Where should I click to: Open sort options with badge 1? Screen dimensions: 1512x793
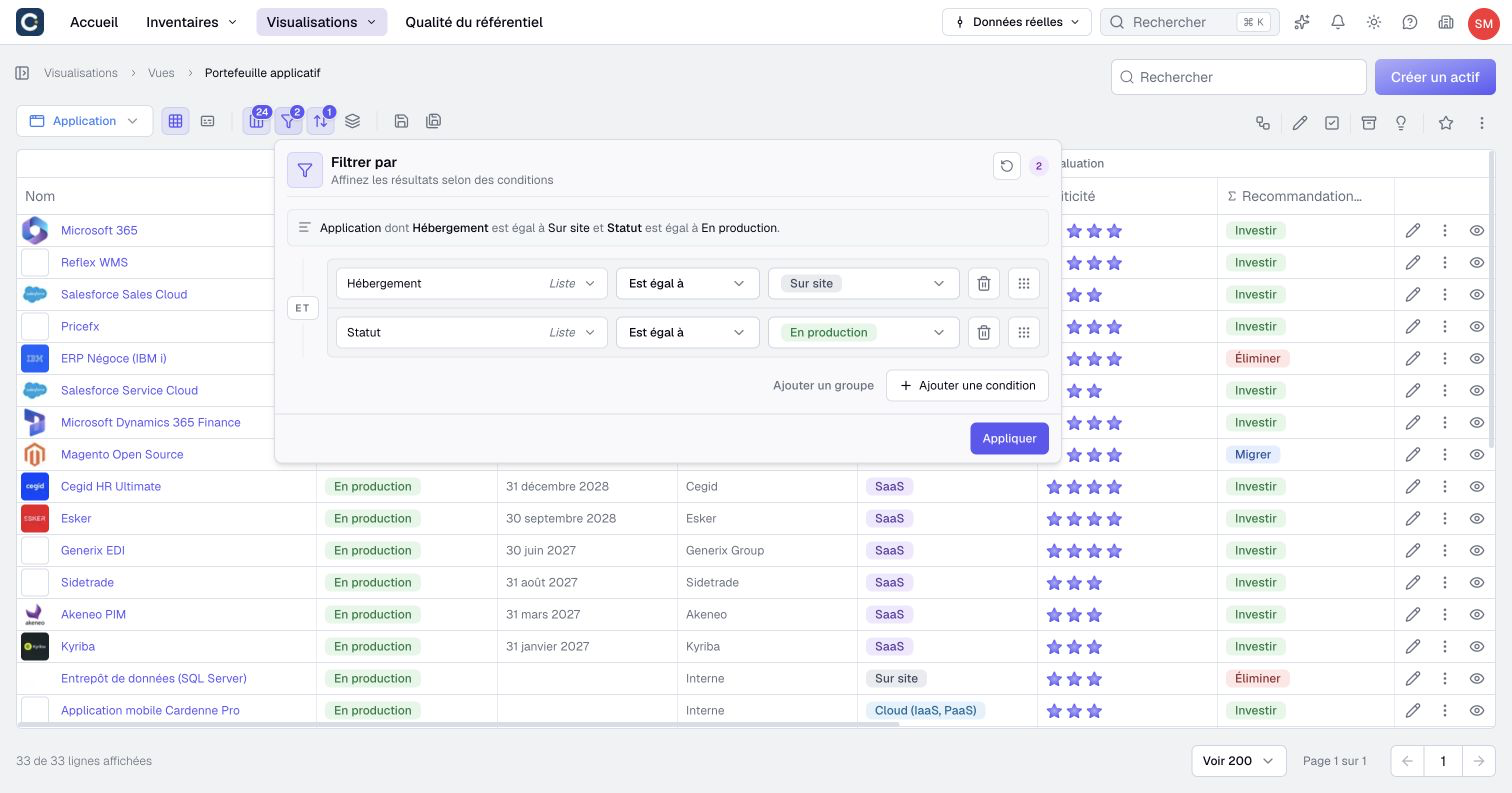[x=320, y=121]
